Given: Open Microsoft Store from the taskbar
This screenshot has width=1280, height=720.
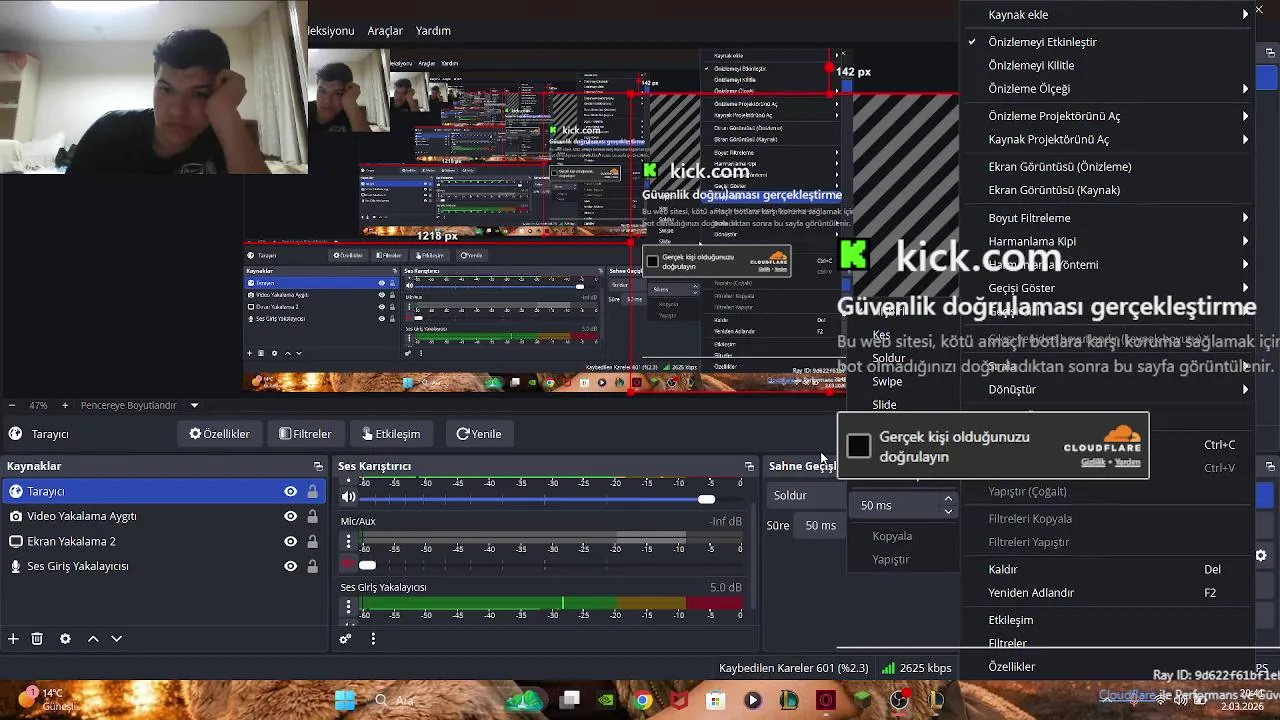Looking at the screenshot, I should tap(715, 700).
